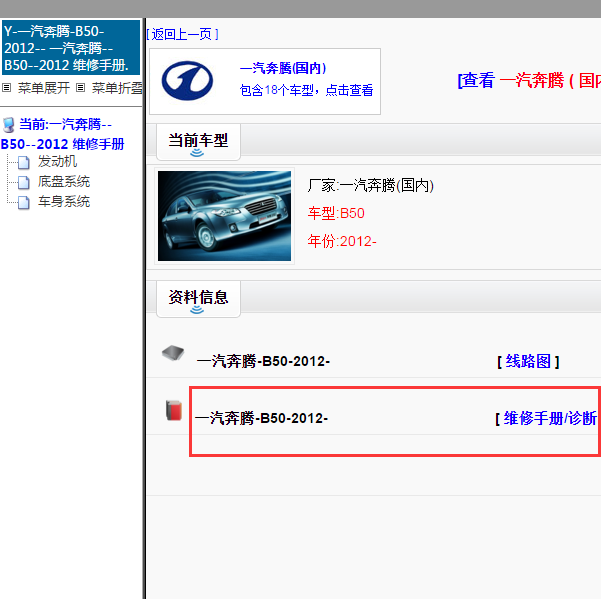Click the page icon beside 底盘系统
The image size is (601, 599).
coord(24,182)
